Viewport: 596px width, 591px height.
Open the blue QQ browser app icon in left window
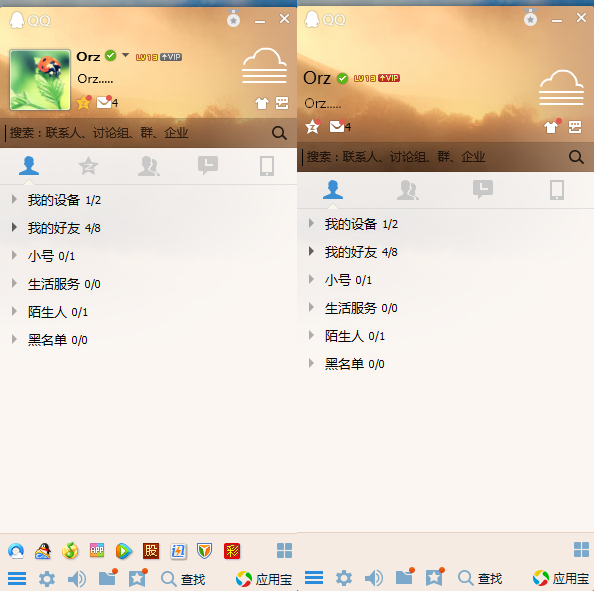pyautogui.click(x=16, y=551)
